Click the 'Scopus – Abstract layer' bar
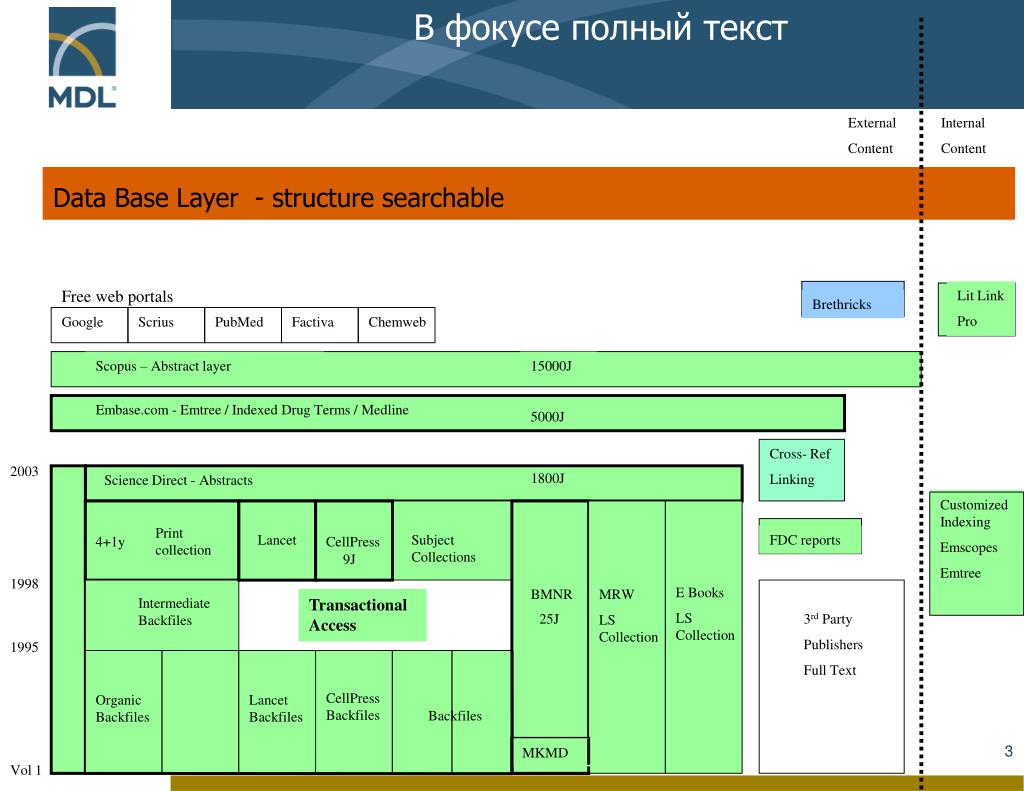1024x791 pixels. coord(486,369)
